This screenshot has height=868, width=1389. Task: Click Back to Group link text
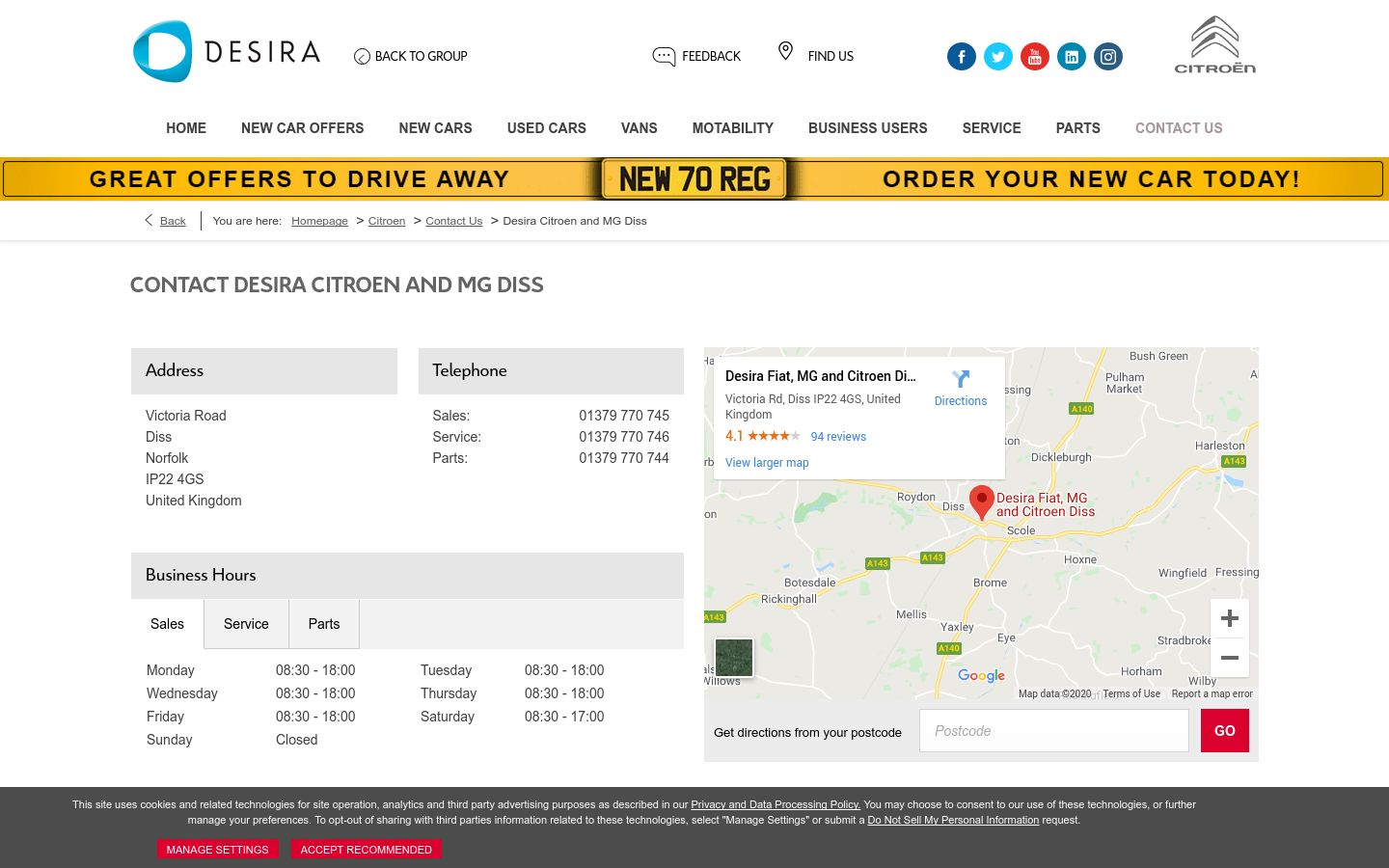coord(421,57)
